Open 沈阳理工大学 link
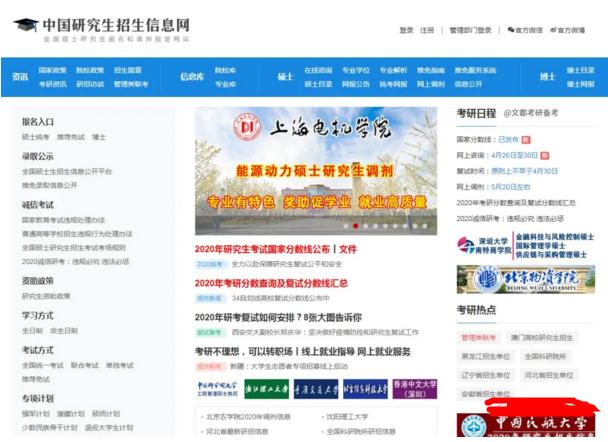The height and width of the screenshot is (442, 608). (347, 417)
